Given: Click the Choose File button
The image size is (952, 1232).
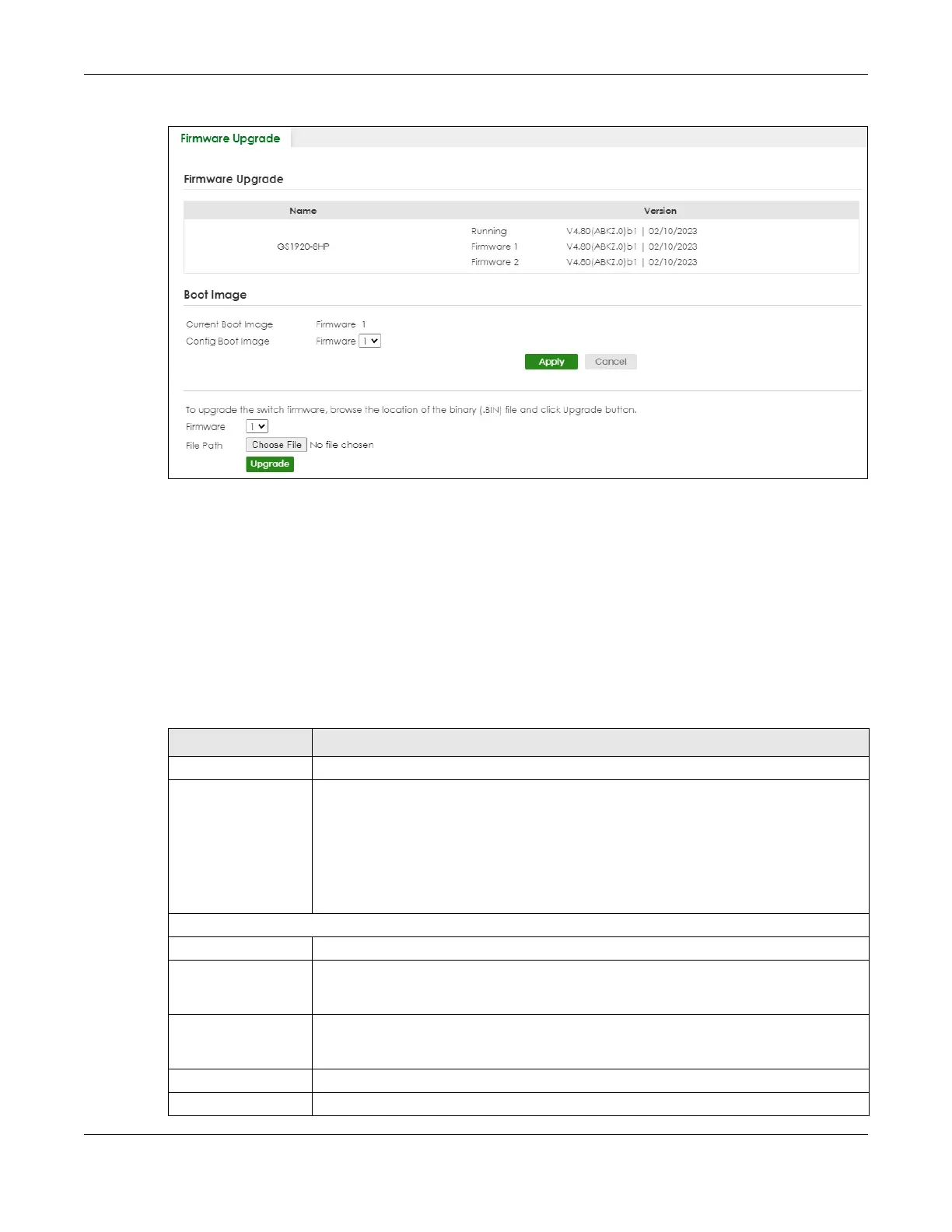Looking at the screenshot, I should [277, 445].
